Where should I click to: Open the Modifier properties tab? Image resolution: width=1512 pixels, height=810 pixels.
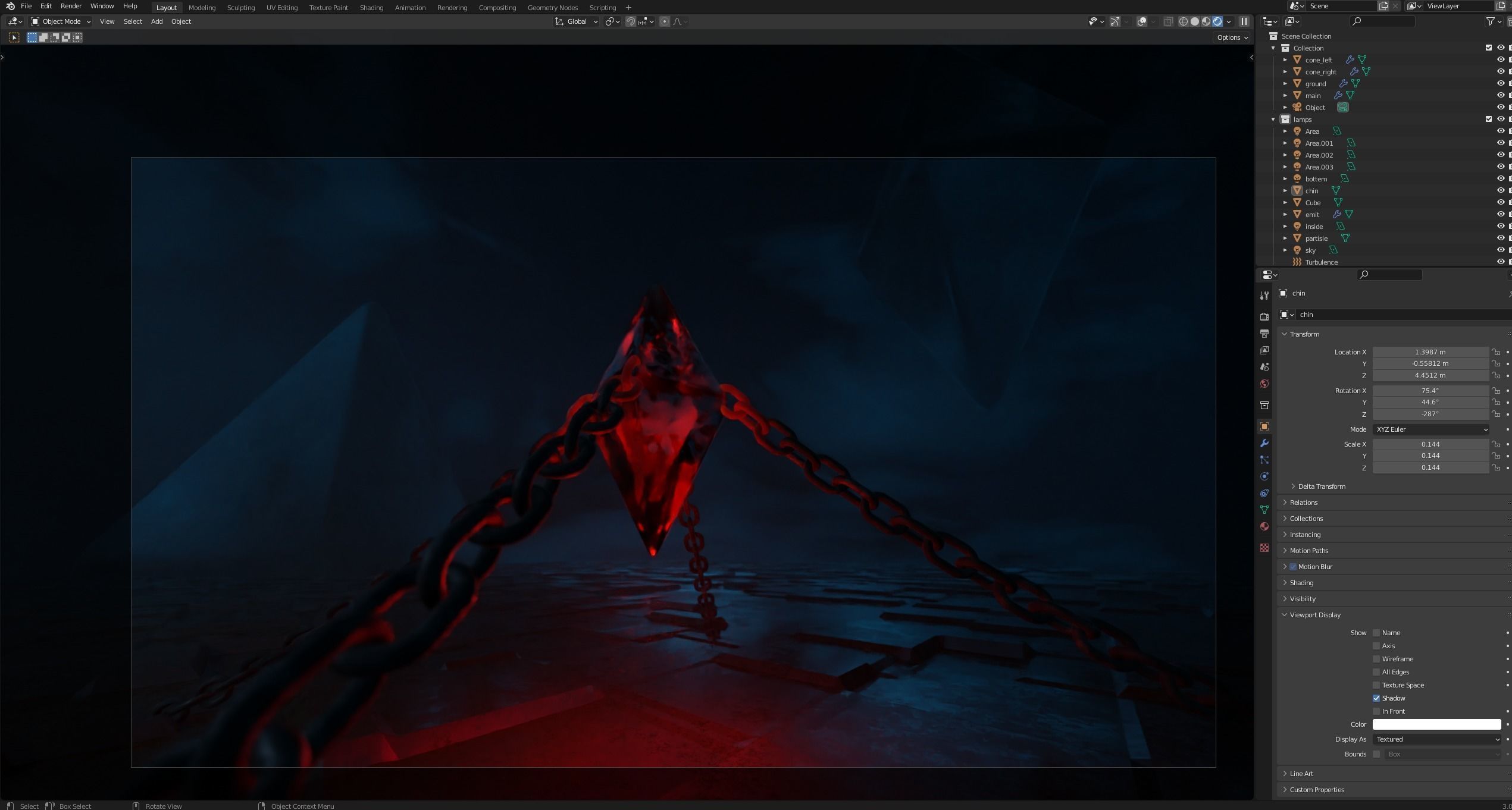point(1264,444)
